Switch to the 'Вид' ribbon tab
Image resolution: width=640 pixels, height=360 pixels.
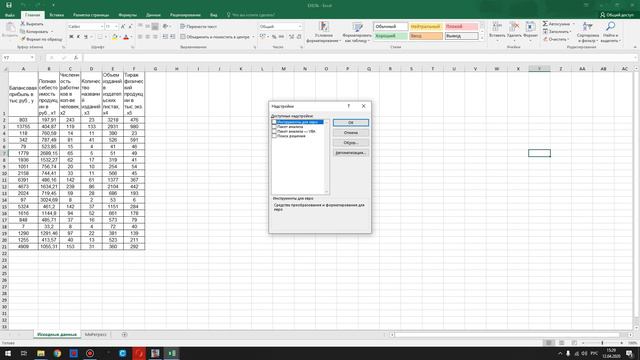213,15
